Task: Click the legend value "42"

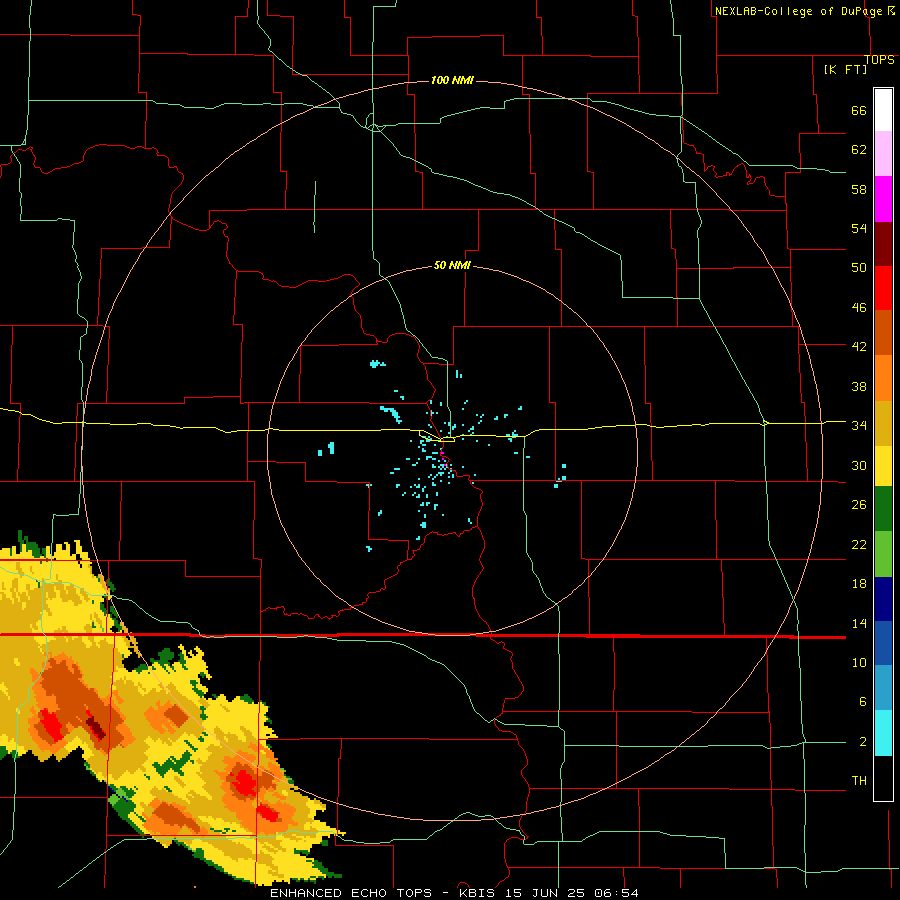Action: click(859, 346)
